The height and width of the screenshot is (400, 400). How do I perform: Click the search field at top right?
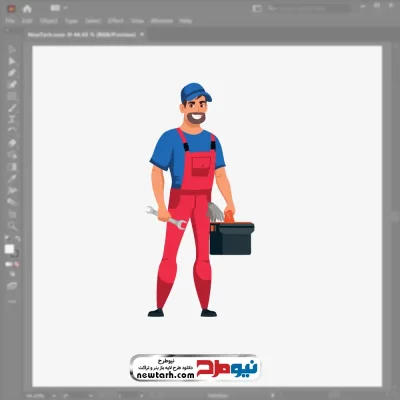[308, 8]
